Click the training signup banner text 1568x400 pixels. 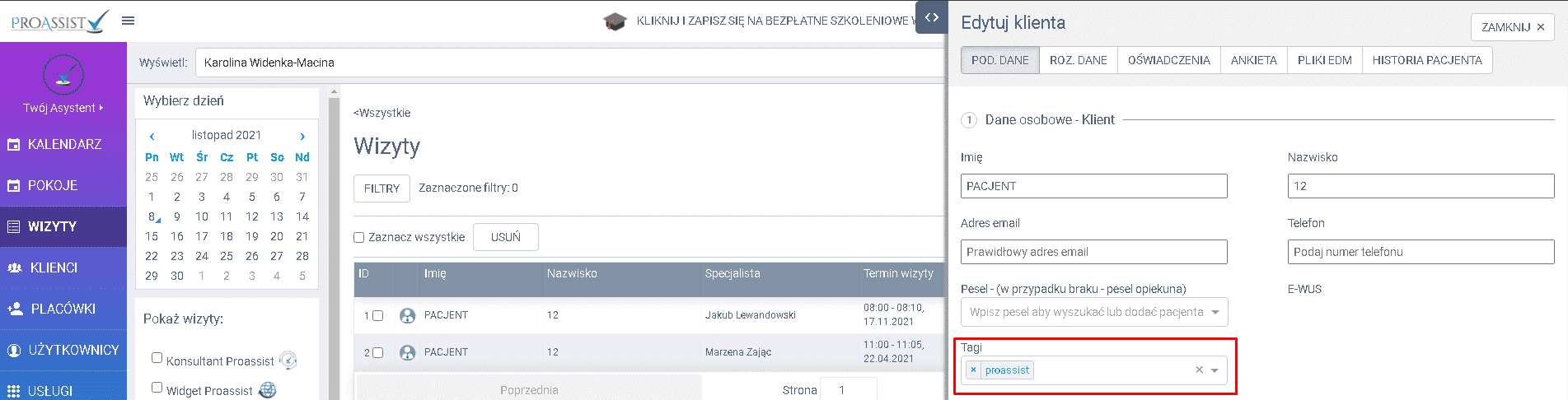click(x=776, y=21)
